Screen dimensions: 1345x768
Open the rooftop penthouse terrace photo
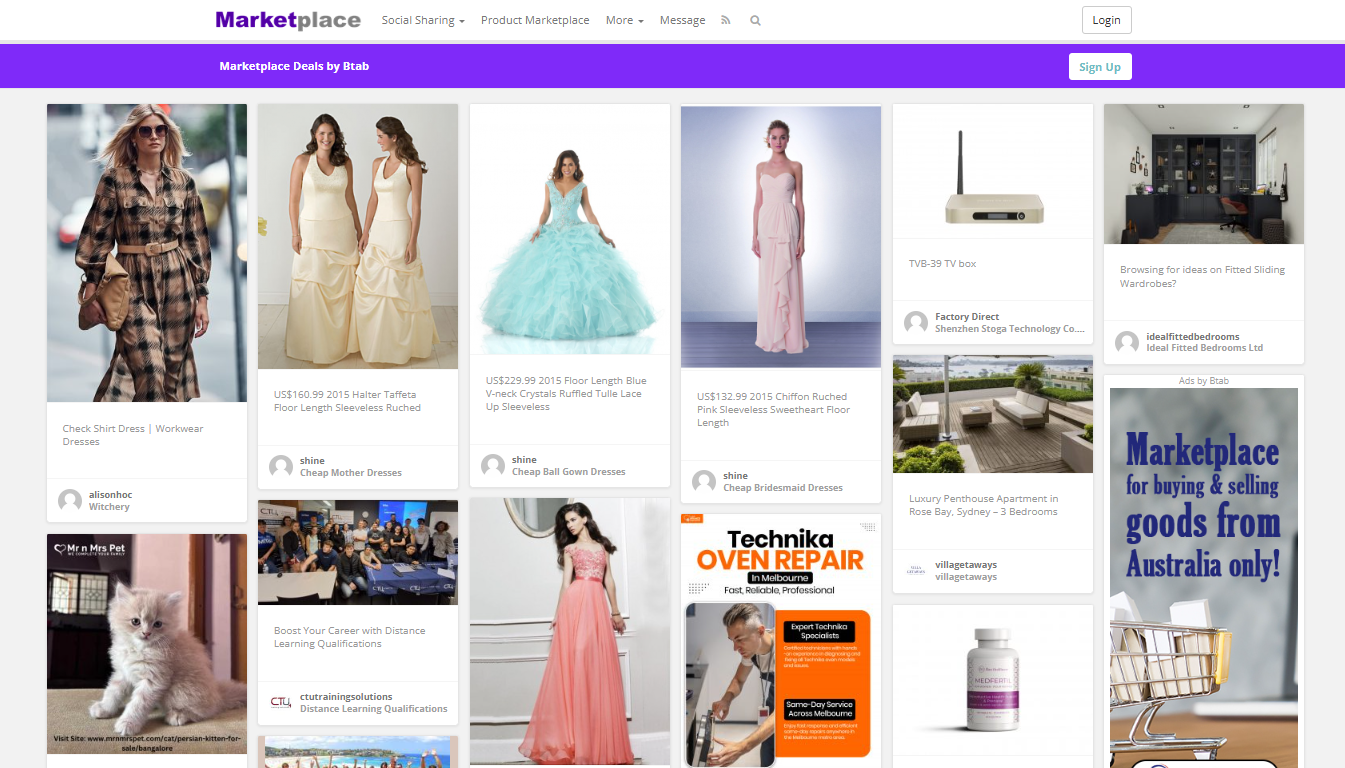(x=993, y=414)
